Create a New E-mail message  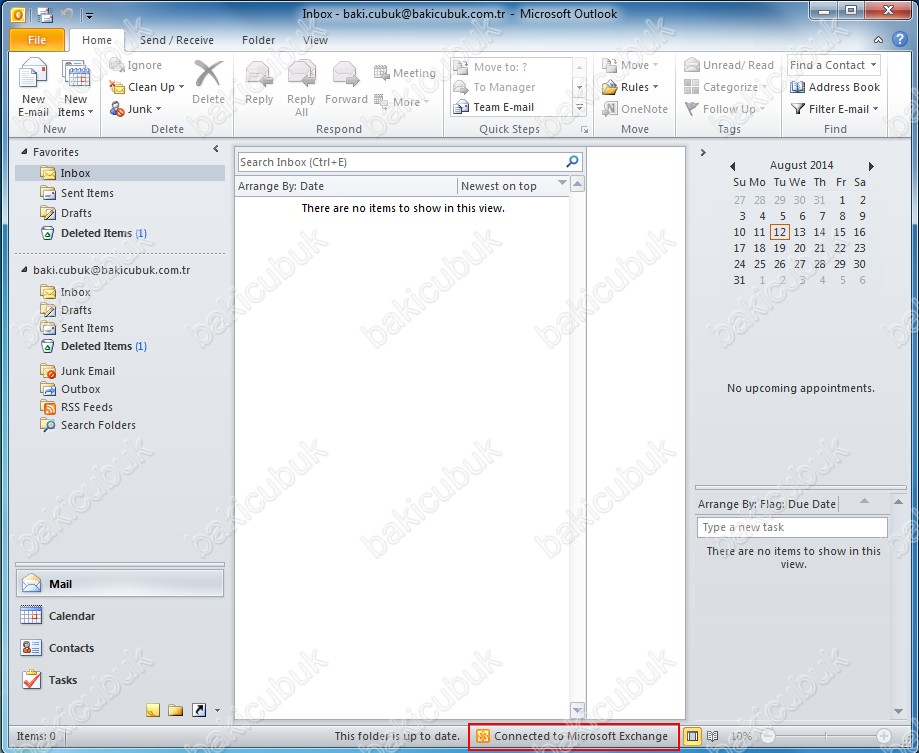[x=33, y=88]
